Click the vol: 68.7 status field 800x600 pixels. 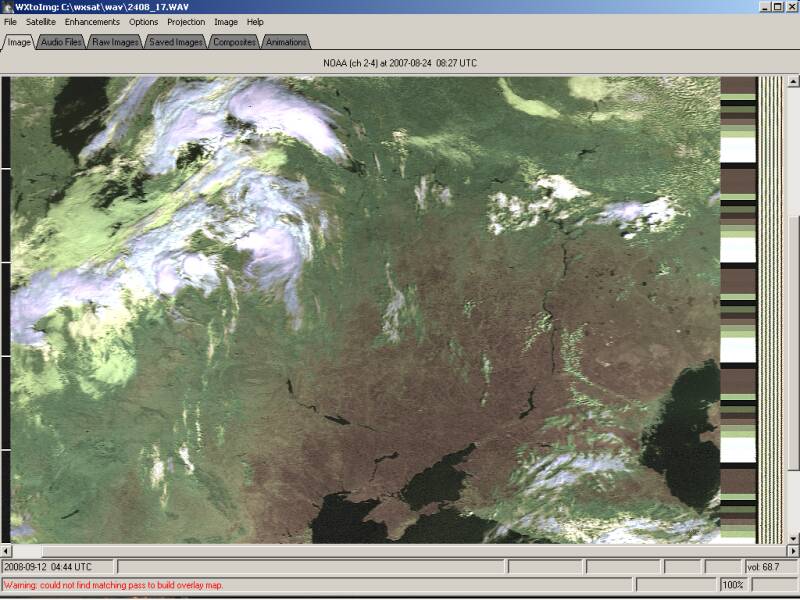coord(771,567)
